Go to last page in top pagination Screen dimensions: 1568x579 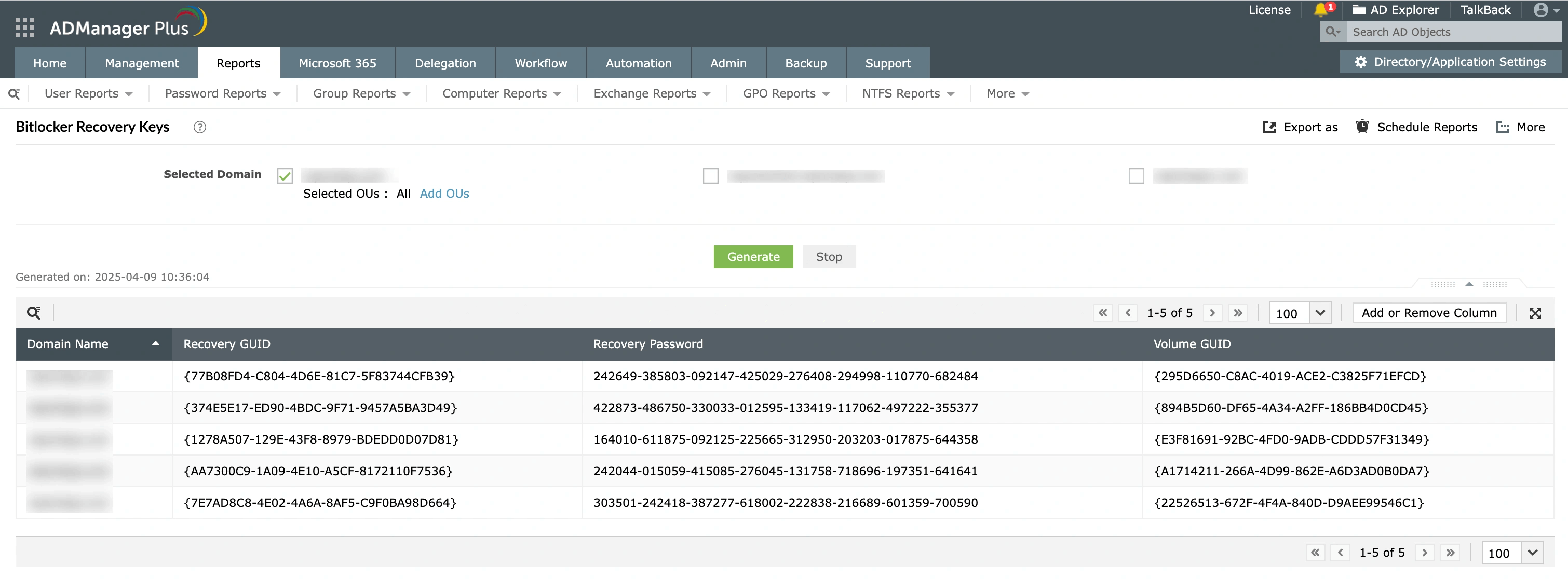pyautogui.click(x=1237, y=313)
